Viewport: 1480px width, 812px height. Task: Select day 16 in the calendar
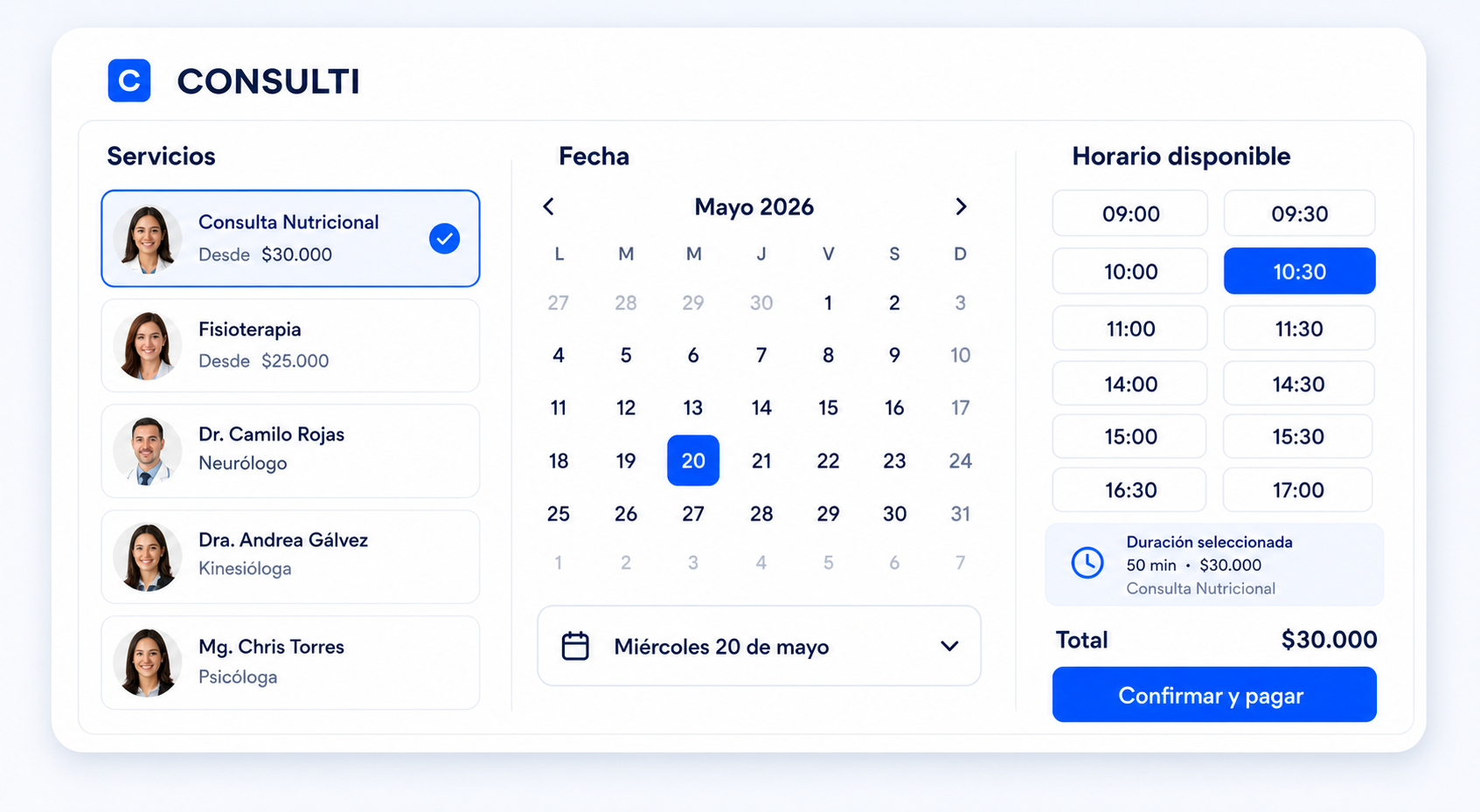pyautogui.click(x=894, y=407)
